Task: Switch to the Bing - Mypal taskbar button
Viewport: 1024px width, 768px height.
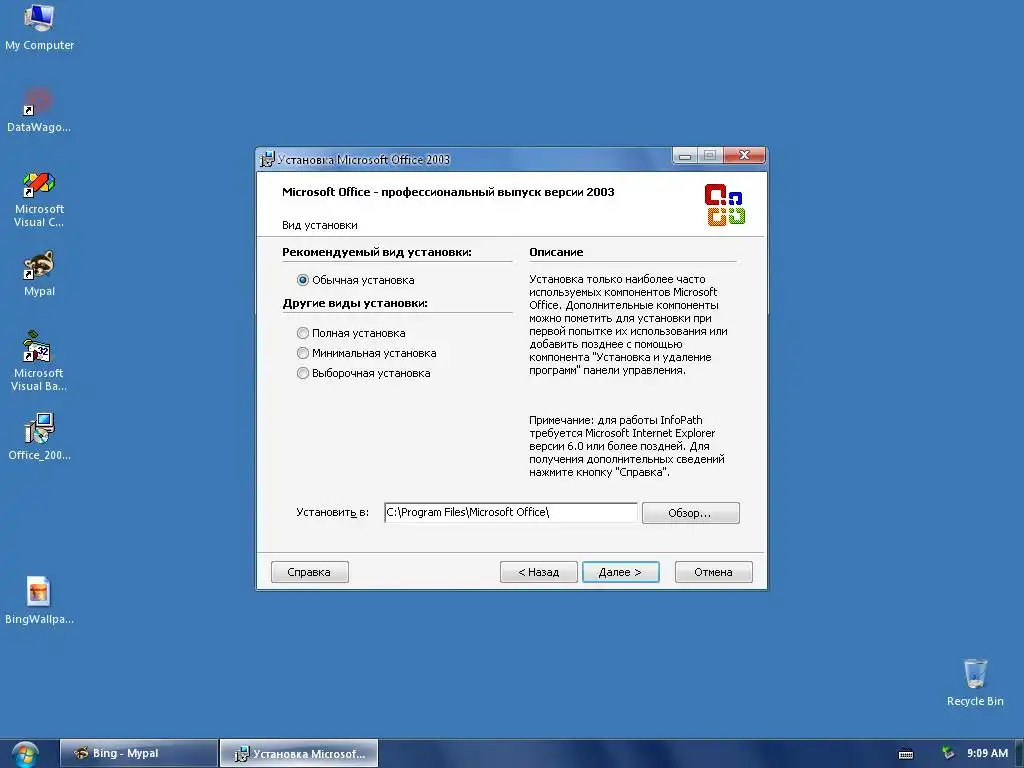Action: coord(138,754)
